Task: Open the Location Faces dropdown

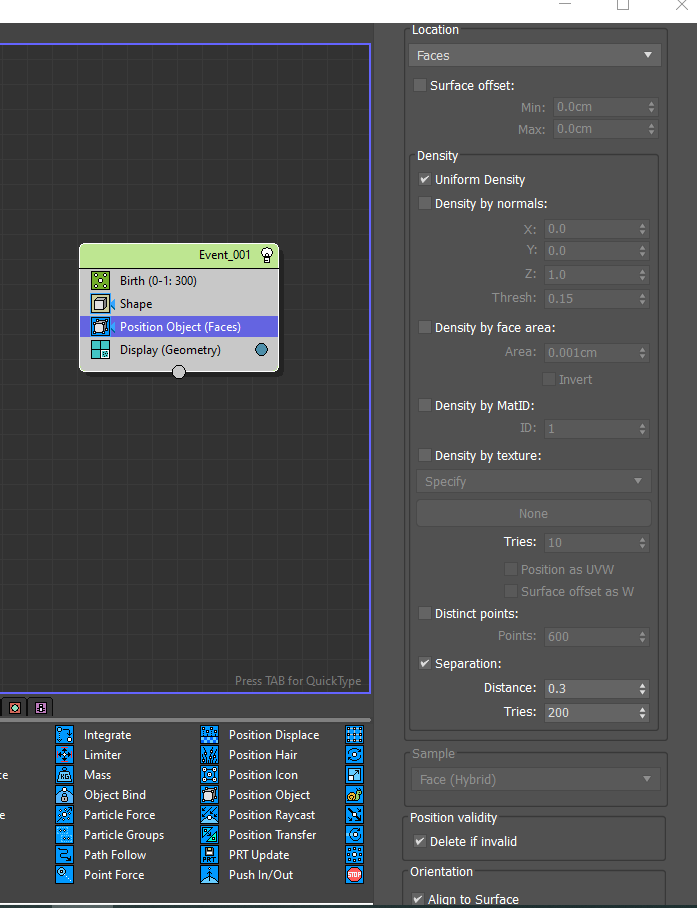Action: [x=534, y=56]
